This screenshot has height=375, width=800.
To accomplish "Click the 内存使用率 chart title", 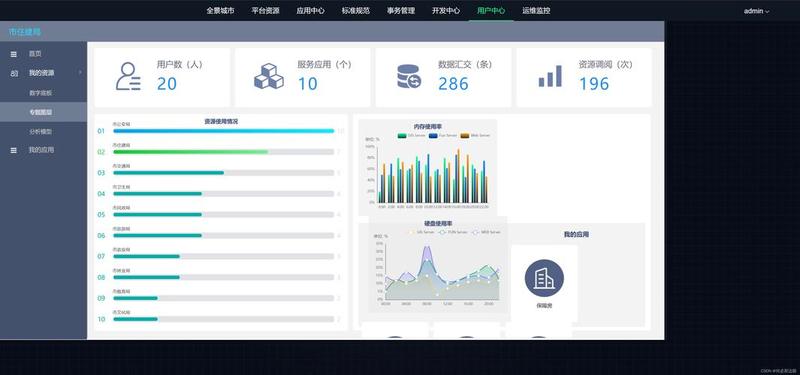I will [428, 127].
